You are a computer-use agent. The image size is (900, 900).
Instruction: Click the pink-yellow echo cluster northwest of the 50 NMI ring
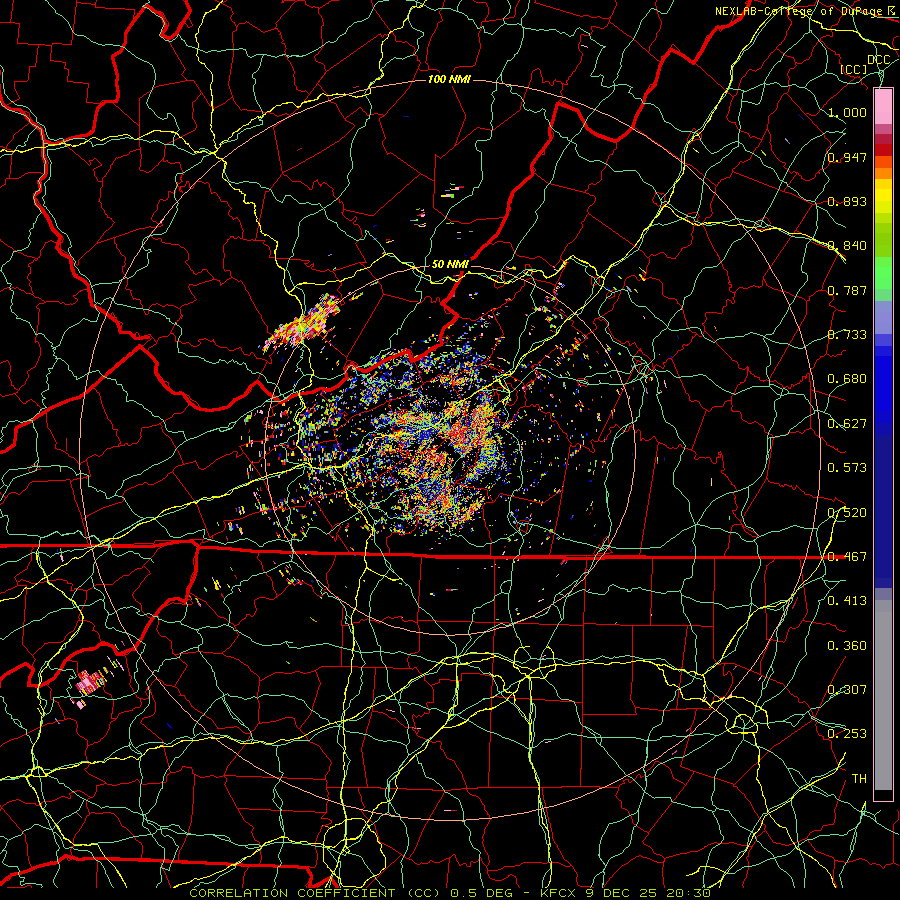pyautogui.click(x=301, y=324)
